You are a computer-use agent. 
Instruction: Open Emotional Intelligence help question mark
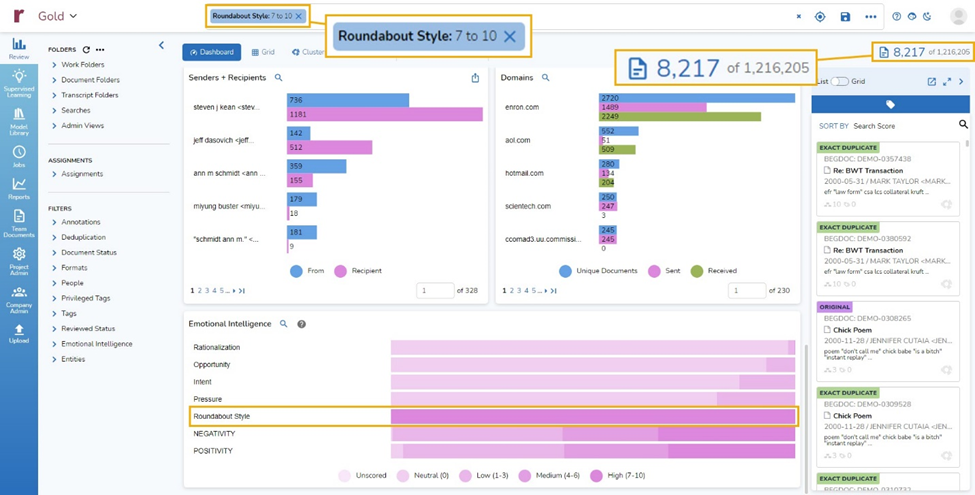coord(302,324)
